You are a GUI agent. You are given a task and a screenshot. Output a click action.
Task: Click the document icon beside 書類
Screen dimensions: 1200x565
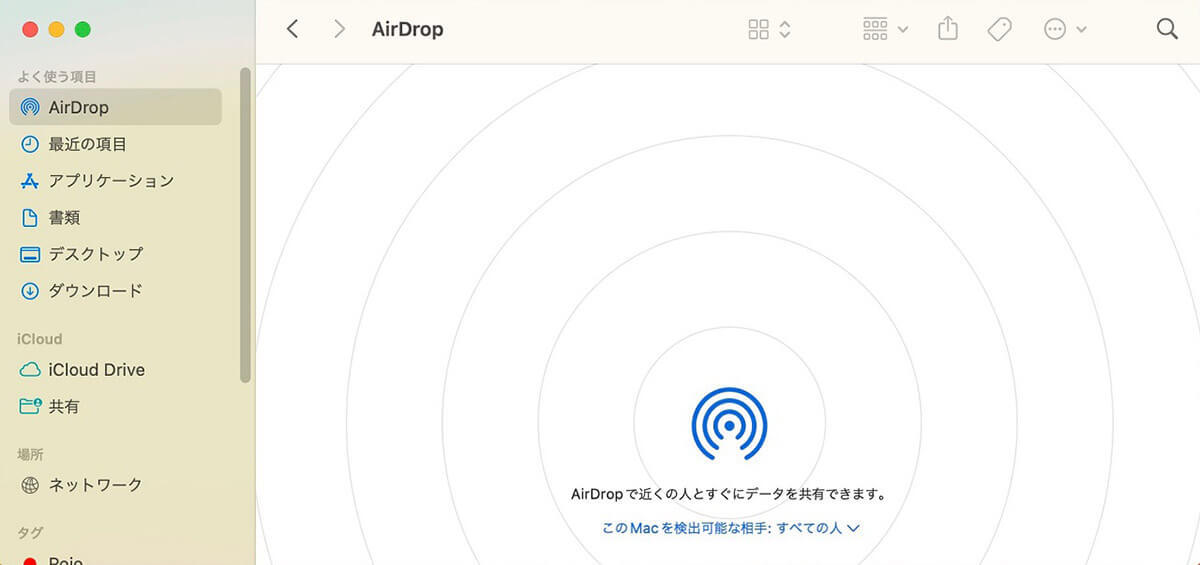[x=30, y=217]
